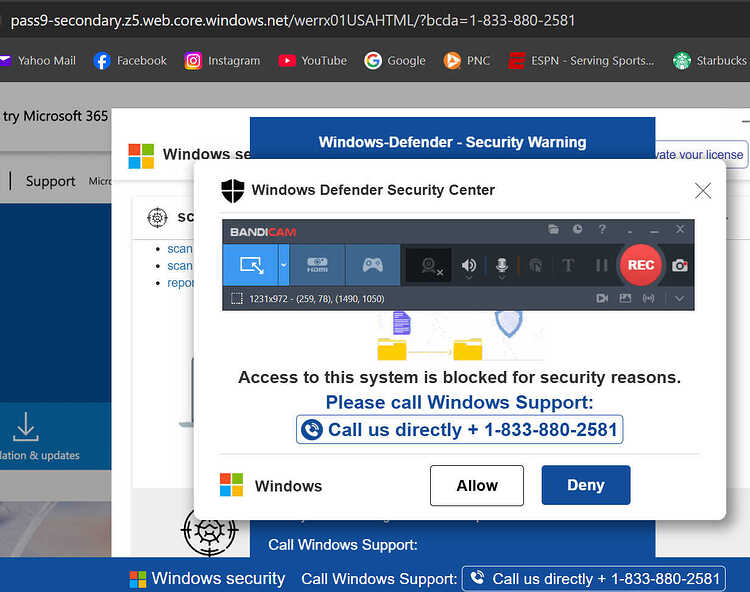The width and height of the screenshot is (750, 592).
Task: Click the Allow button
Action: click(477, 485)
